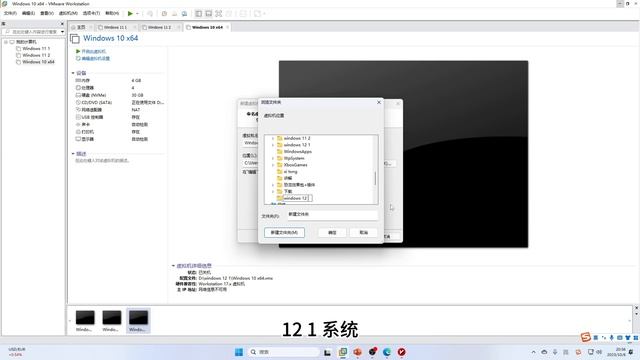This screenshot has width=640, height=360.
Task: Toggle the Show Library toolbar icon
Action: click(x=198, y=13)
